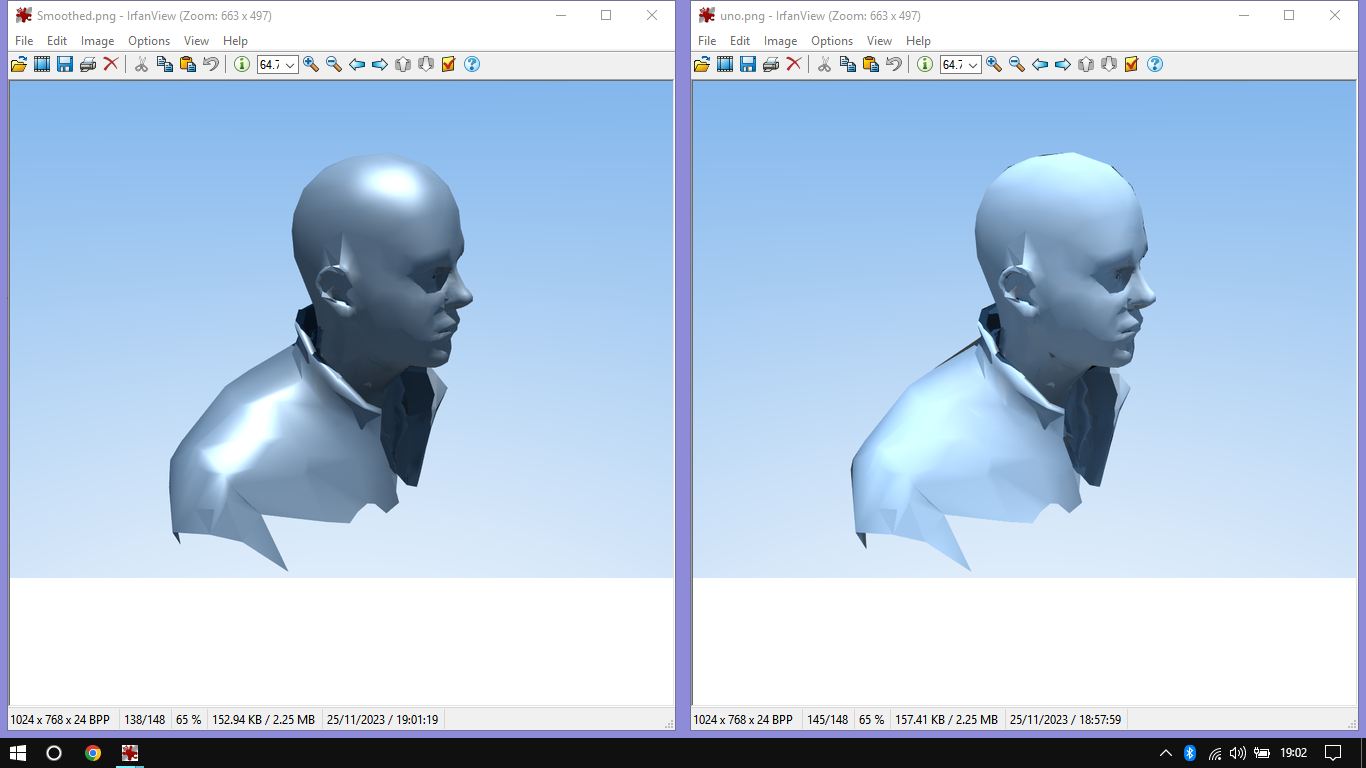1366x768 pixels.
Task: Go to next image arrow in Smoothed.png window
Action: [380, 64]
